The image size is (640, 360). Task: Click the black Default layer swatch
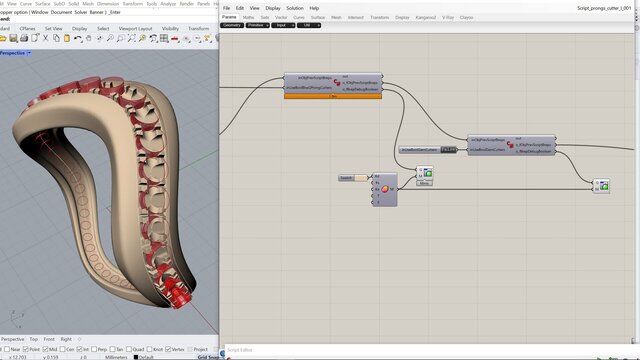tap(136, 357)
